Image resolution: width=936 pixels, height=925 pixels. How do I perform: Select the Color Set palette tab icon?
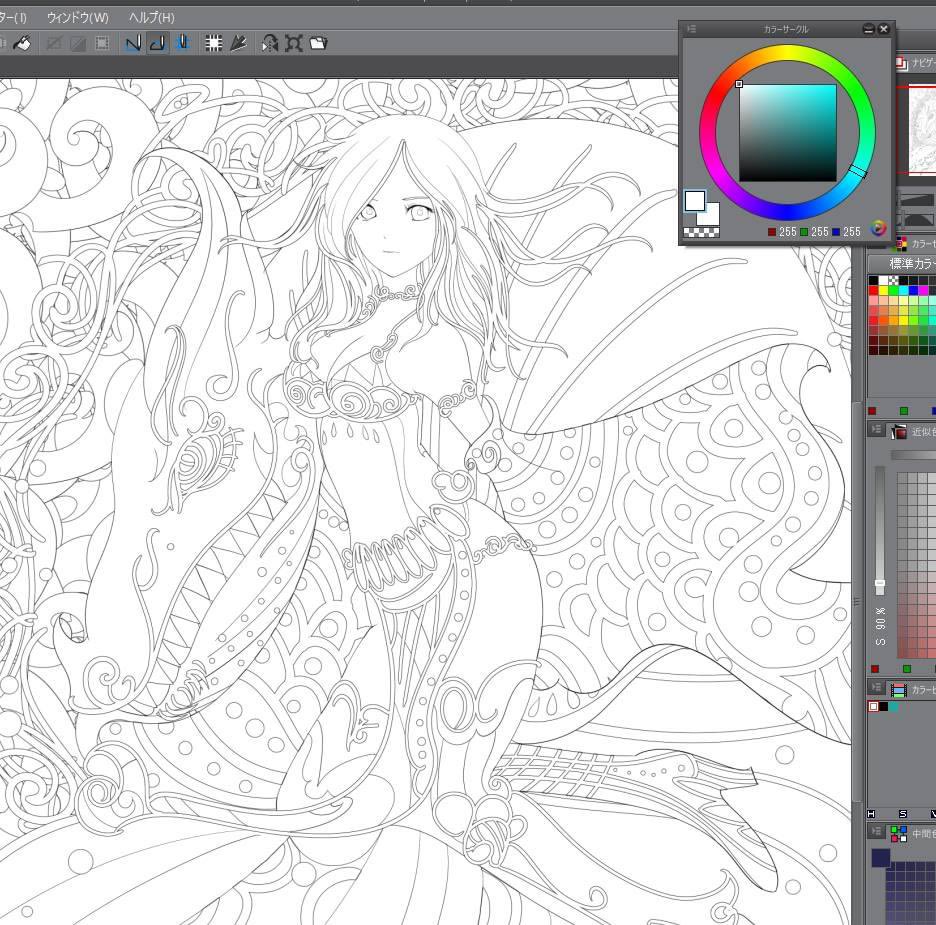pos(900,243)
